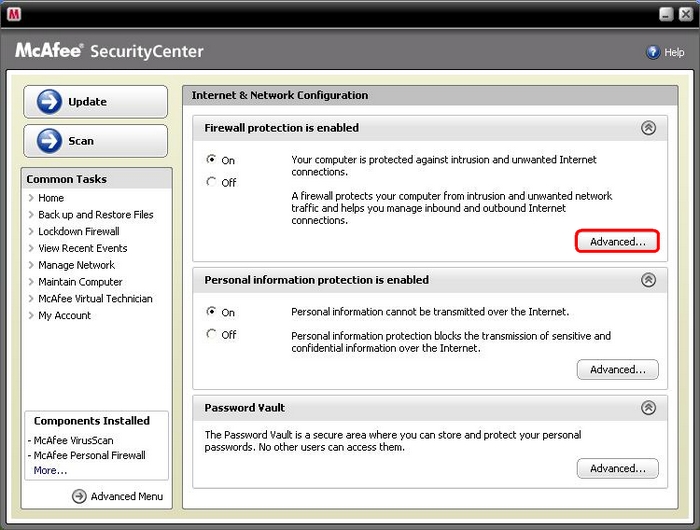Click the chevron next to Manage Network
700x530 pixels.
(x=31, y=265)
